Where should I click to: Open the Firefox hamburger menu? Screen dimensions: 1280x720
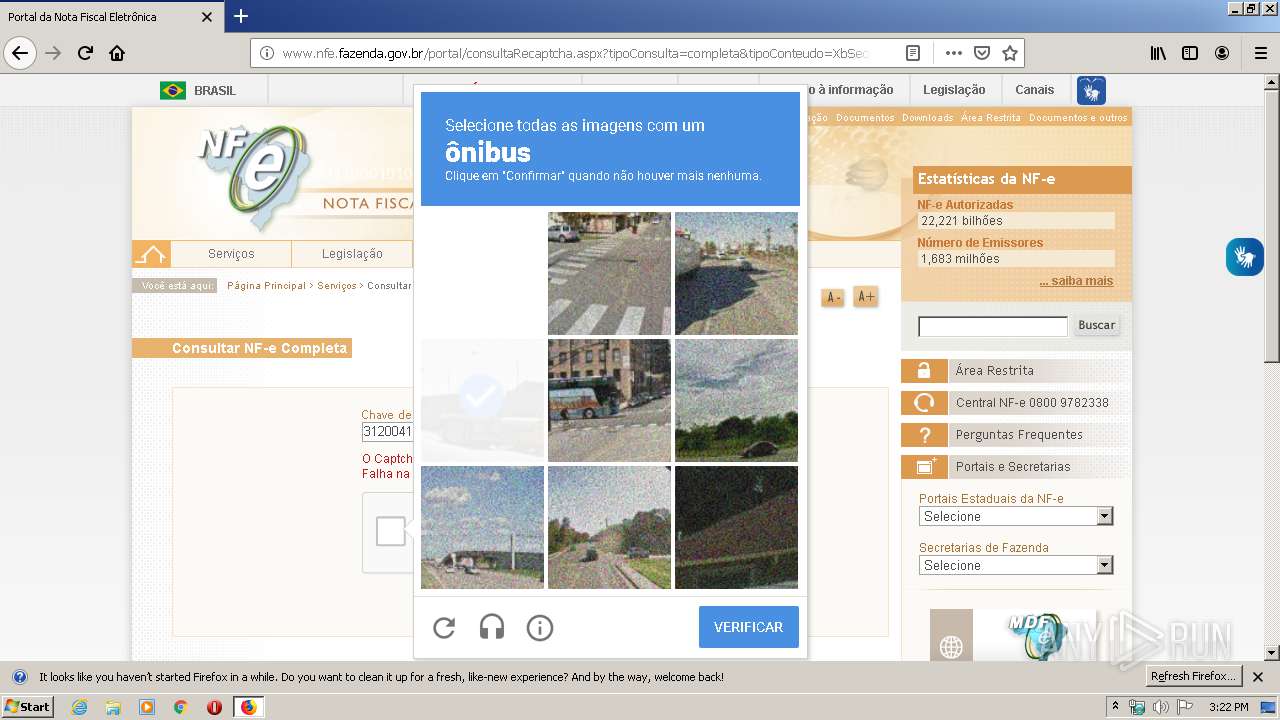1260,53
